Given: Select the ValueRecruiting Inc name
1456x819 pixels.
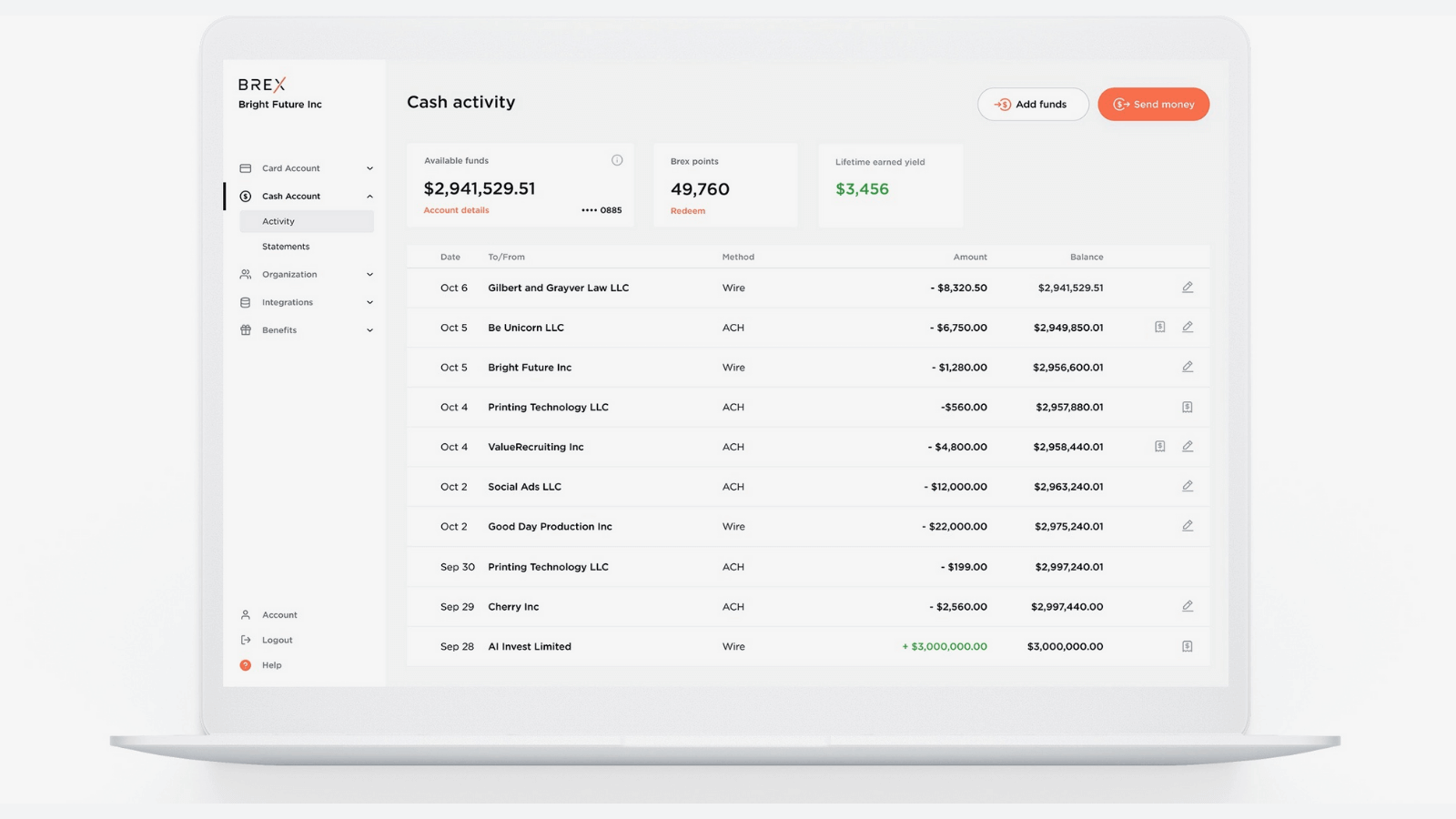Looking at the screenshot, I should point(536,447).
